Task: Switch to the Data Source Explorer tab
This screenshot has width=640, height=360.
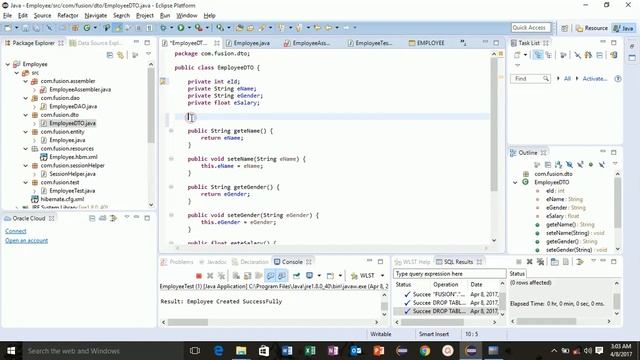Action: click(96, 43)
